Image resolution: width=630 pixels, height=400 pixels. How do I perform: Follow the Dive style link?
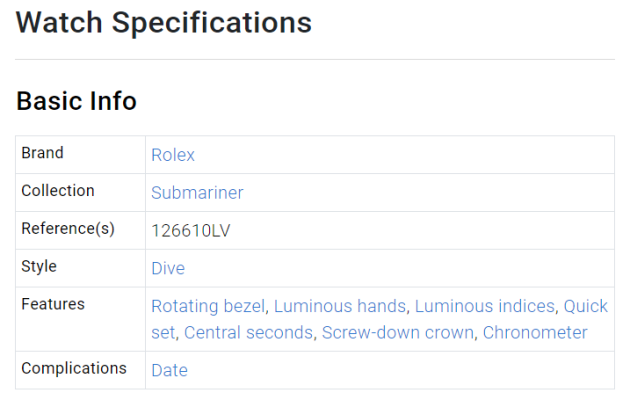[x=168, y=268]
